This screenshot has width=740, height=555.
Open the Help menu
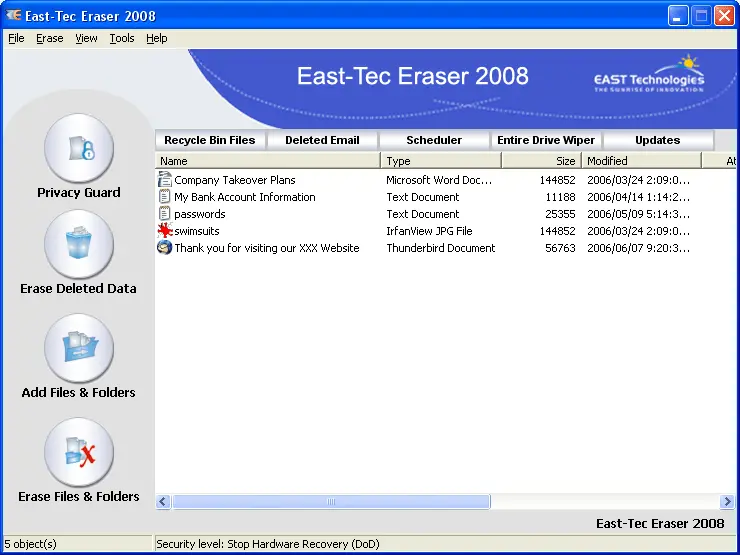coord(157,38)
